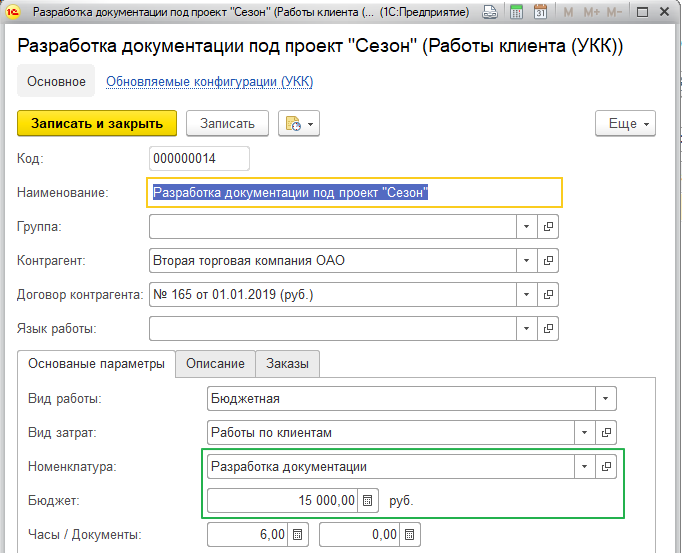The image size is (682, 553).
Task: Open the Язык работы record icon
Action: (548, 328)
